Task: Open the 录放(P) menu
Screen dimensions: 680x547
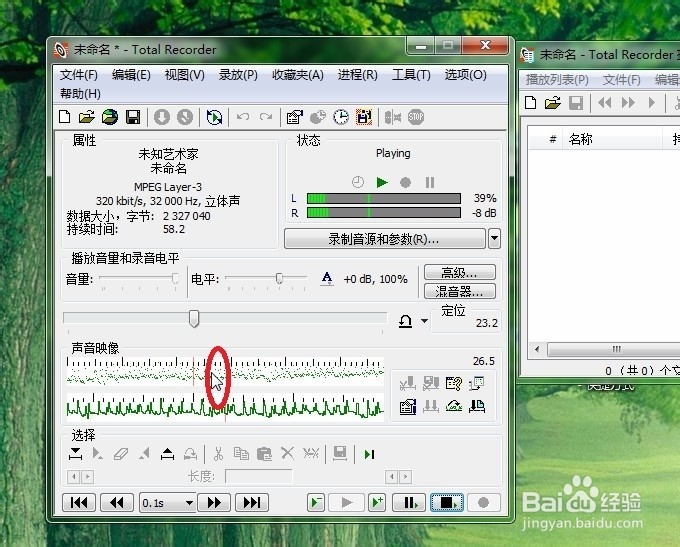Action: pos(238,75)
